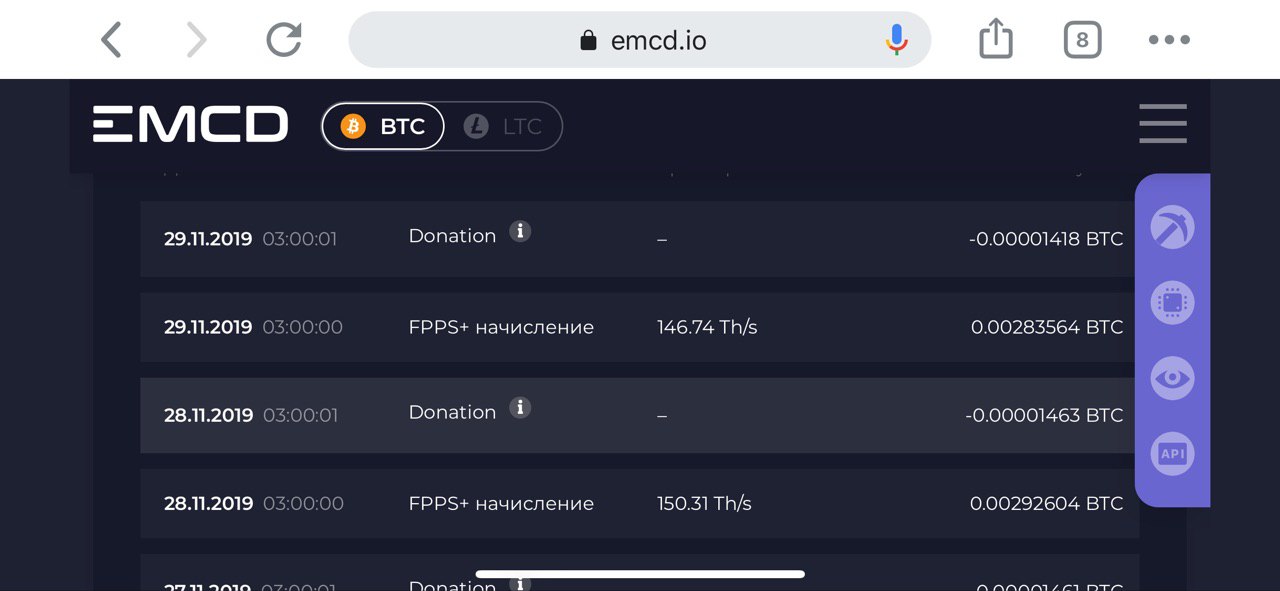Image resolution: width=1280 pixels, height=591 pixels.
Task: Open the mining pickaxe sidebar icon
Action: pos(1172,227)
